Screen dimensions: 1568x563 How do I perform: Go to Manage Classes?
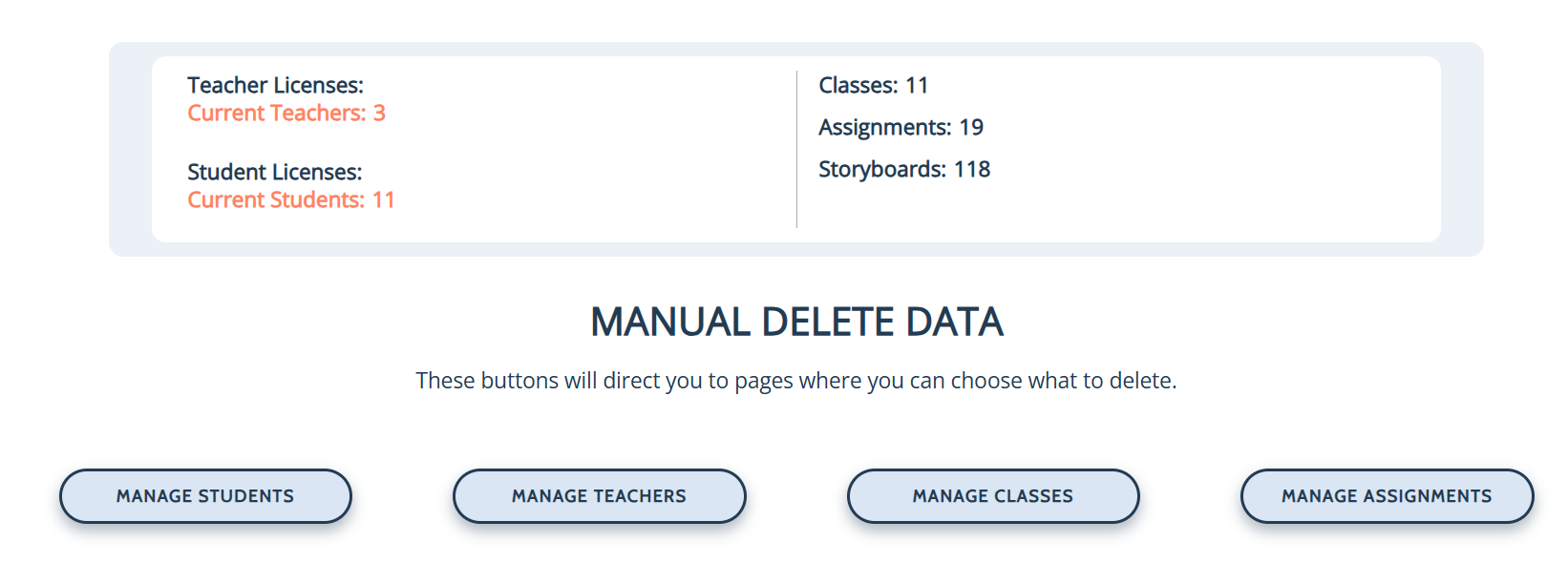[992, 496]
